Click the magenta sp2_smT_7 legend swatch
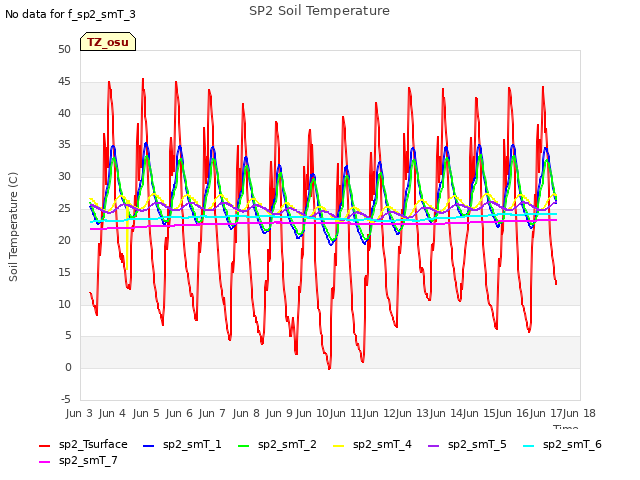The image size is (640, 480). 44,462
